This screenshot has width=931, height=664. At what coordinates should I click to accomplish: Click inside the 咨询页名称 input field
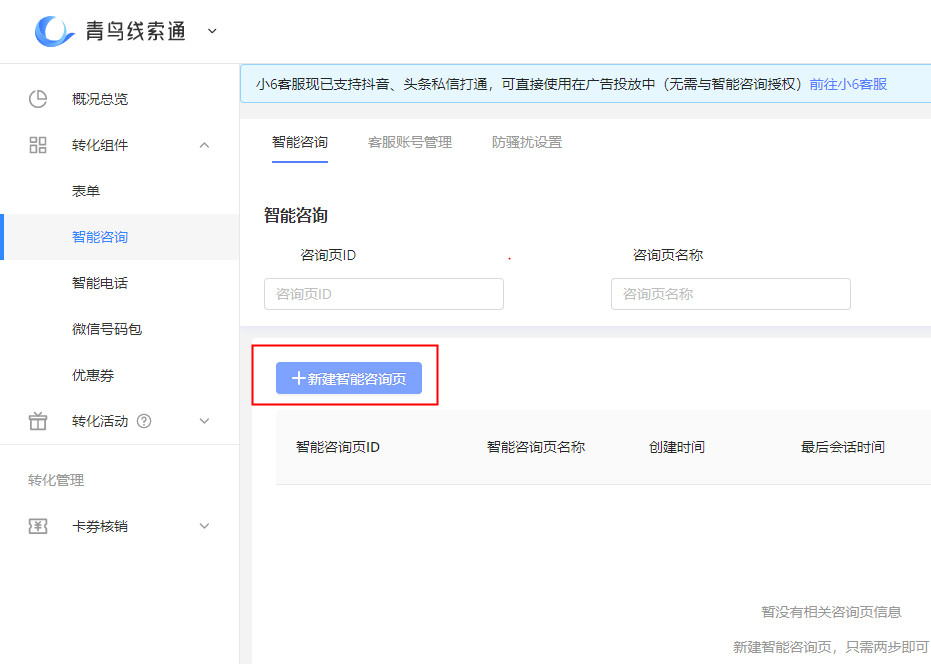click(730, 293)
